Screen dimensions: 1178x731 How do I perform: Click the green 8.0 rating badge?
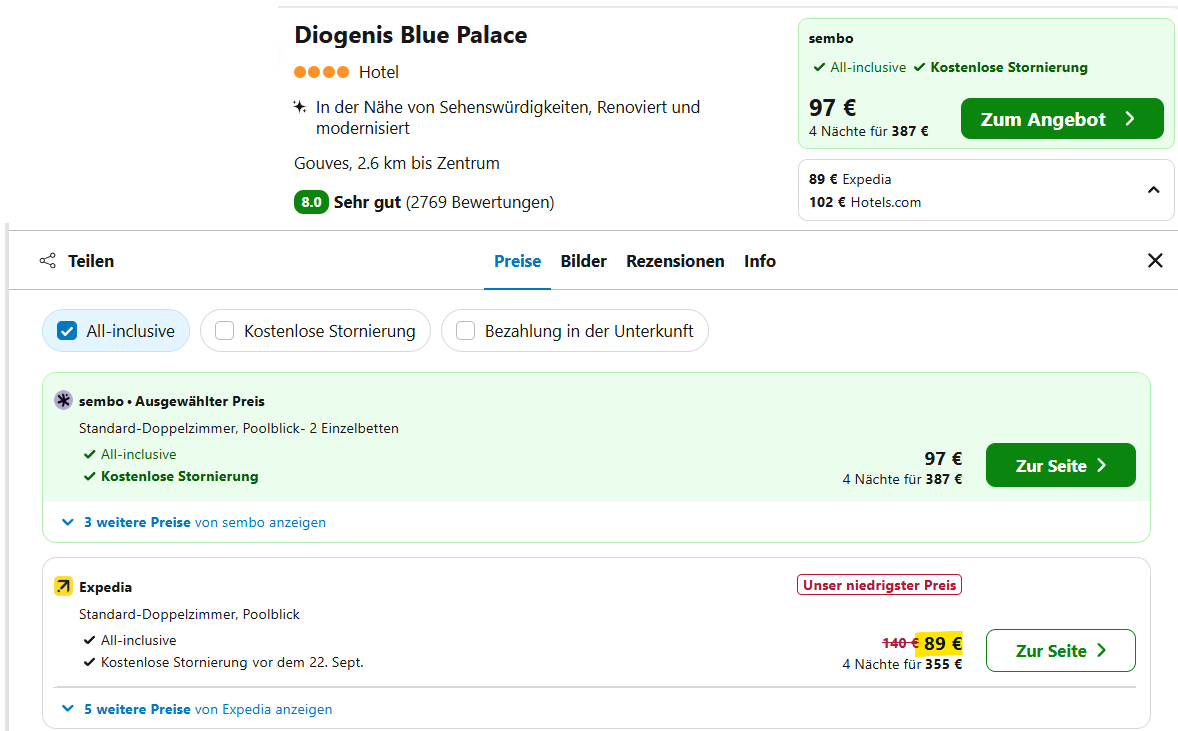(x=311, y=202)
